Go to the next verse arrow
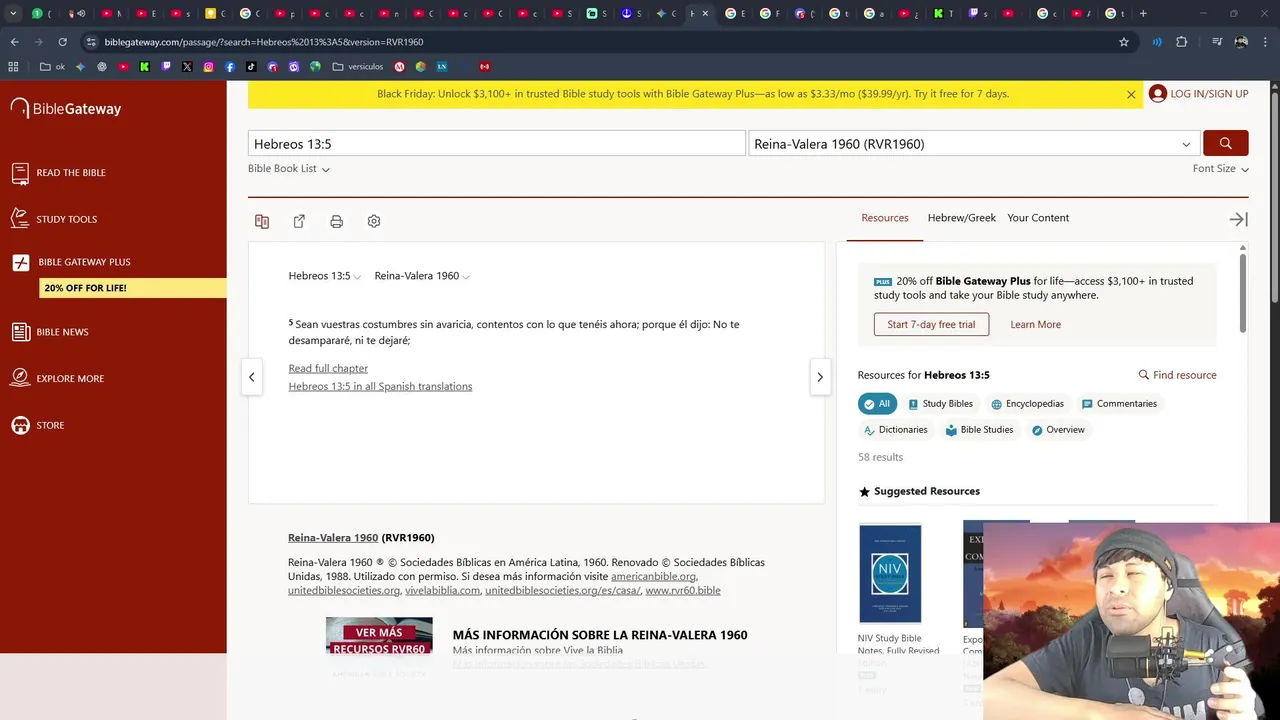Screen dimensions: 1280x720 pos(820,377)
